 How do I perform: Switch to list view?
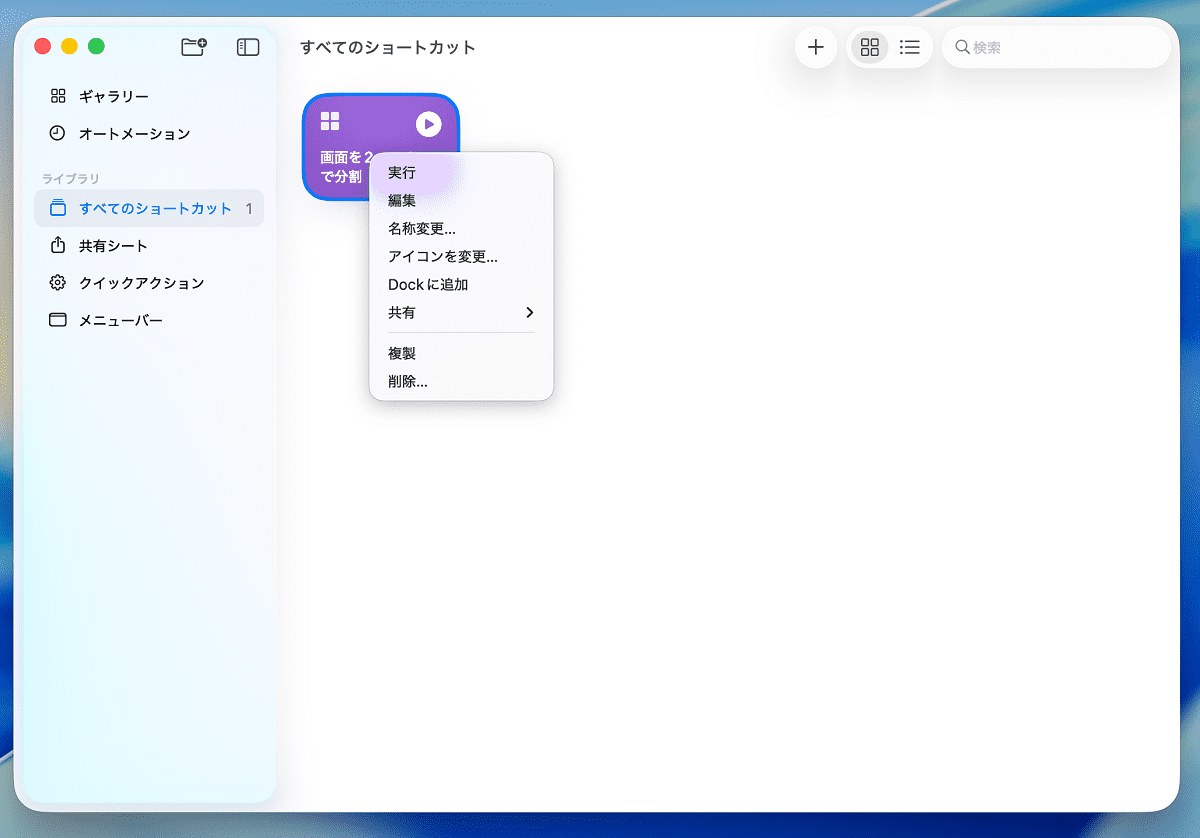tap(910, 47)
